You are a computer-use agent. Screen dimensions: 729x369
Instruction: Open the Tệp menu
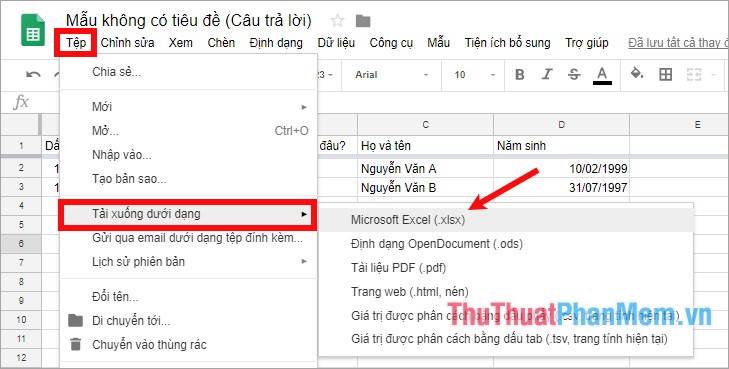click(x=76, y=43)
